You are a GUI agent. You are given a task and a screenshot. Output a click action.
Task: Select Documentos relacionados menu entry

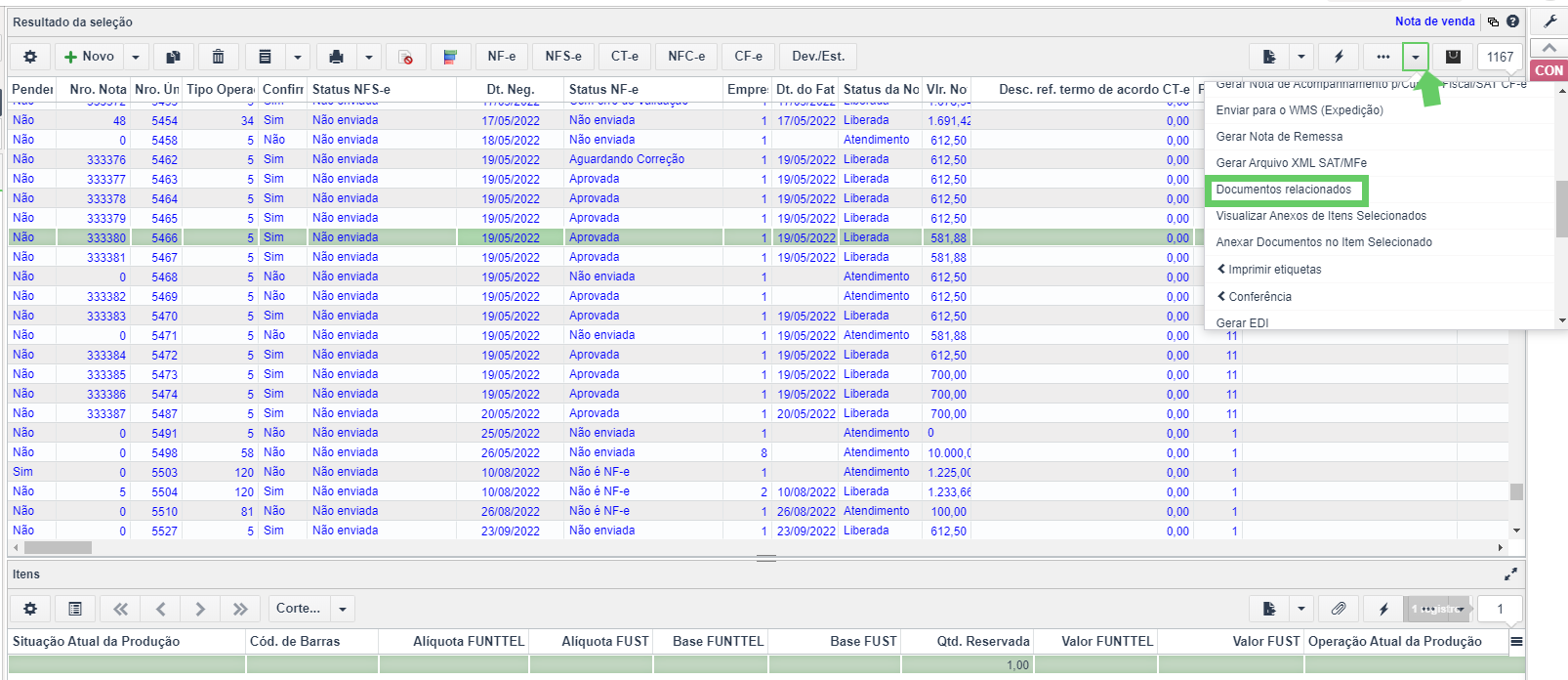point(1283,190)
